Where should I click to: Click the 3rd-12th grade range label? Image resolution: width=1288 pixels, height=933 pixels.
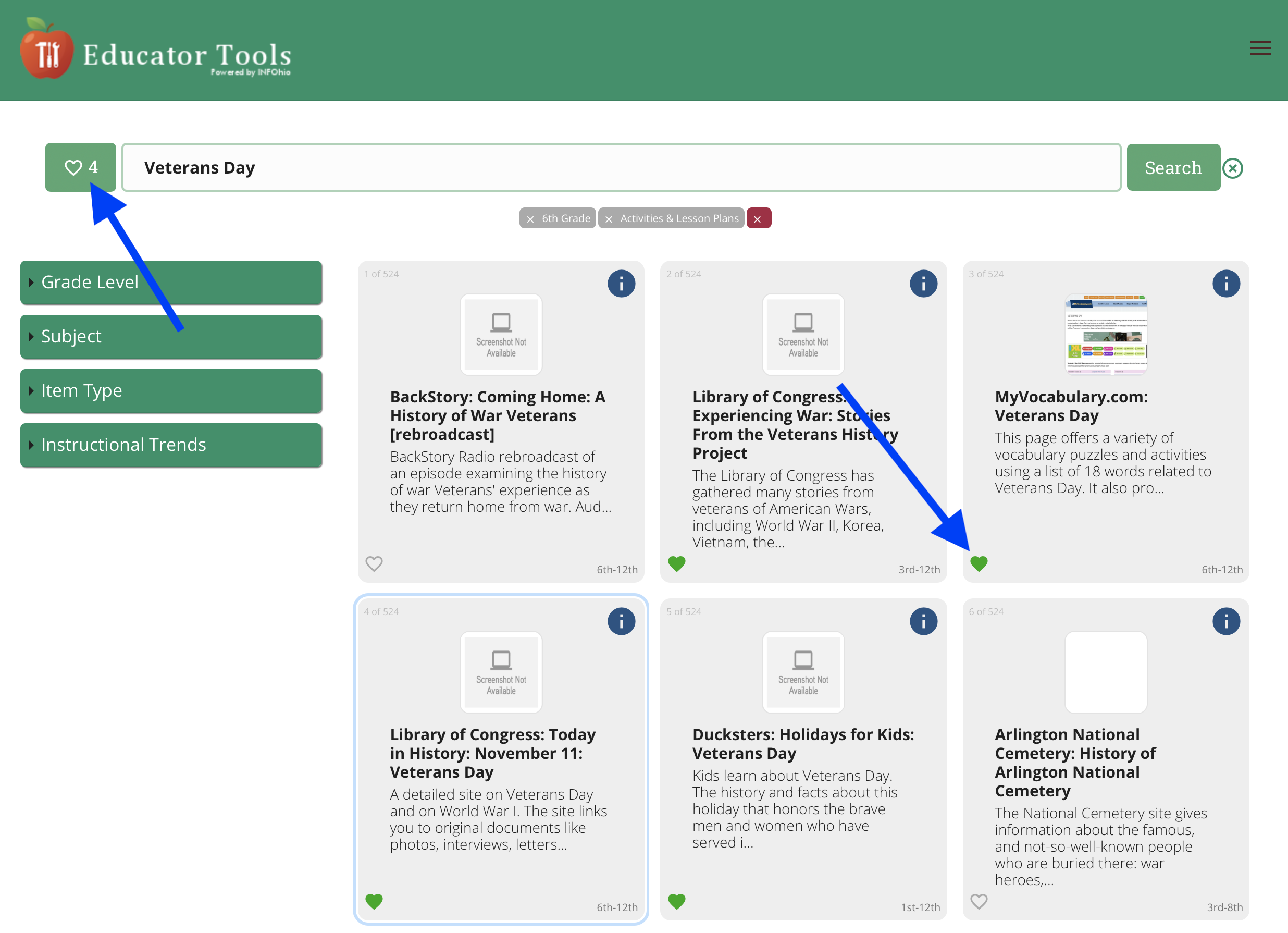tap(919, 570)
